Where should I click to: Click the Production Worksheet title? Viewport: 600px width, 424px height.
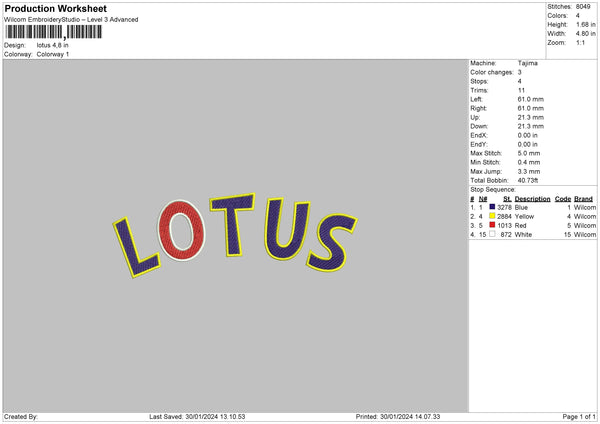click(55, 8)
